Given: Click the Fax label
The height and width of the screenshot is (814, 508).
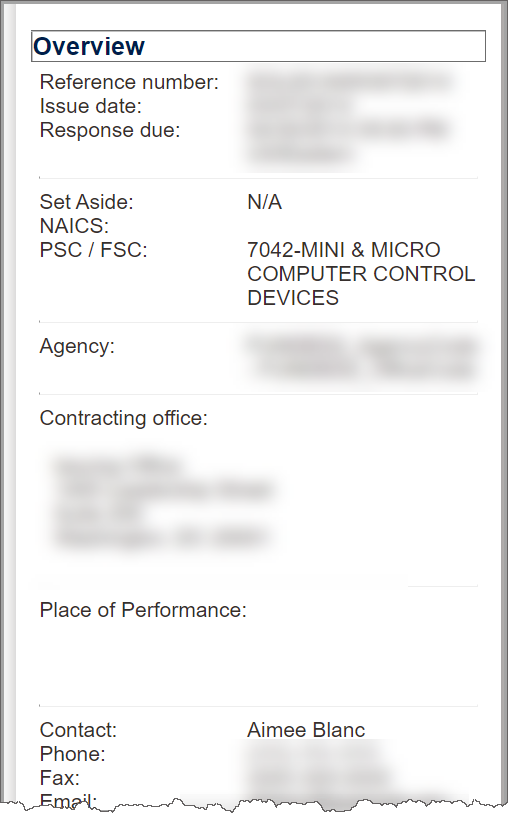Looking at the screenshot, I should click(60, 778).
